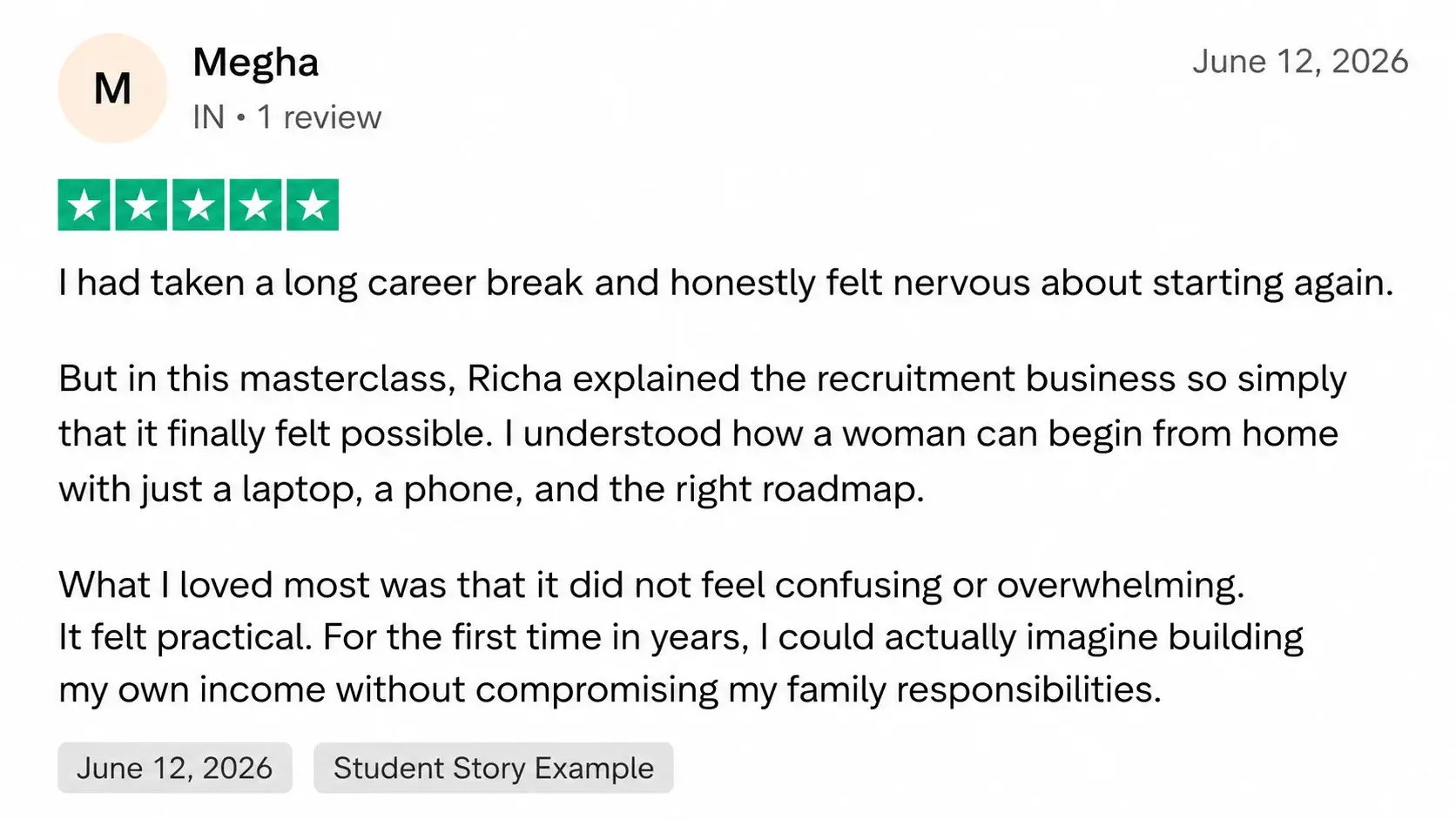Image resolution: width=1456 pixels, height=819 pixels.
Task: Click the second rating star
Action: (x=141, y=205)
